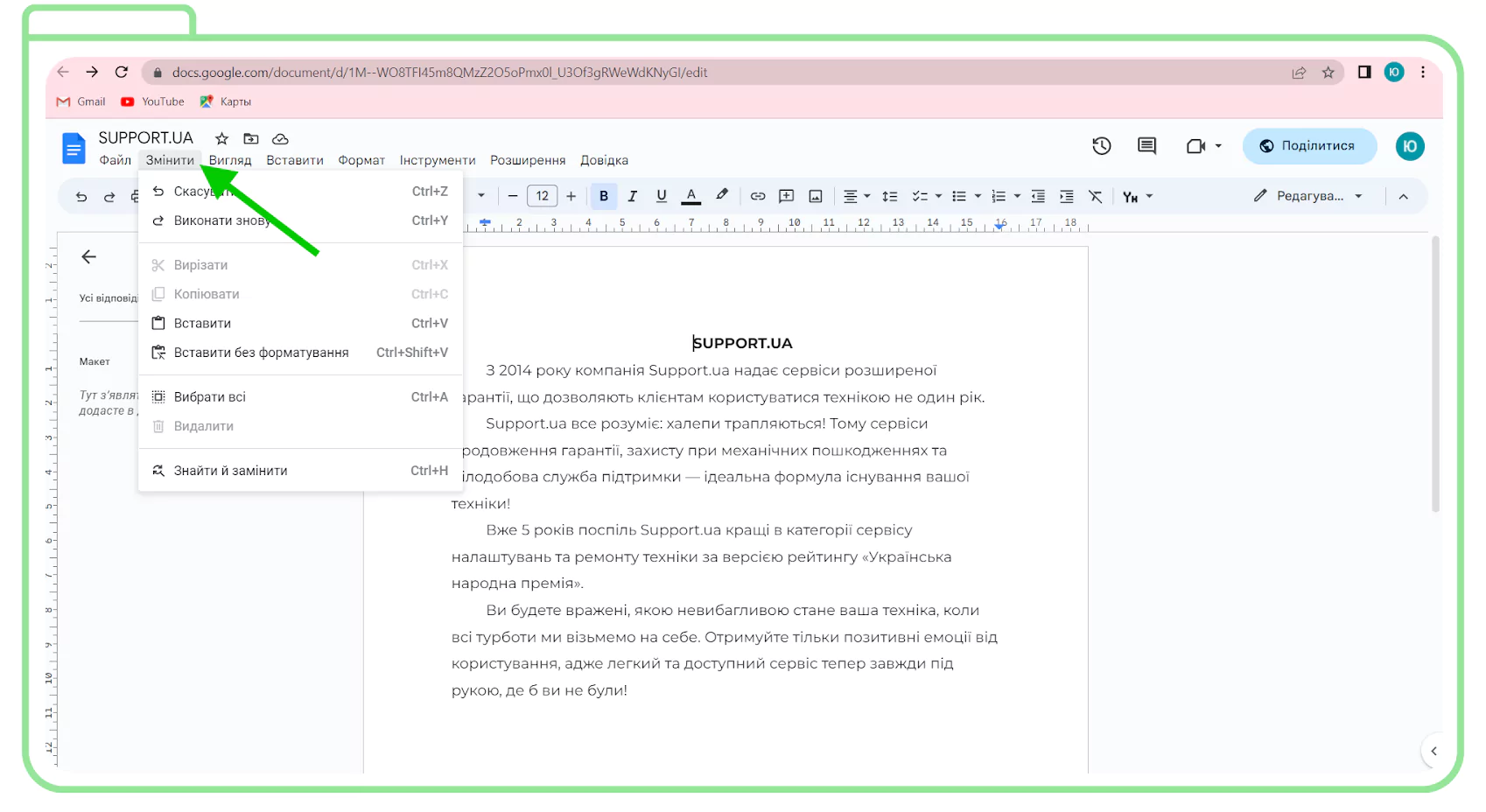
Task: Clear formatting icon
Action: [x=1096, y=196]
